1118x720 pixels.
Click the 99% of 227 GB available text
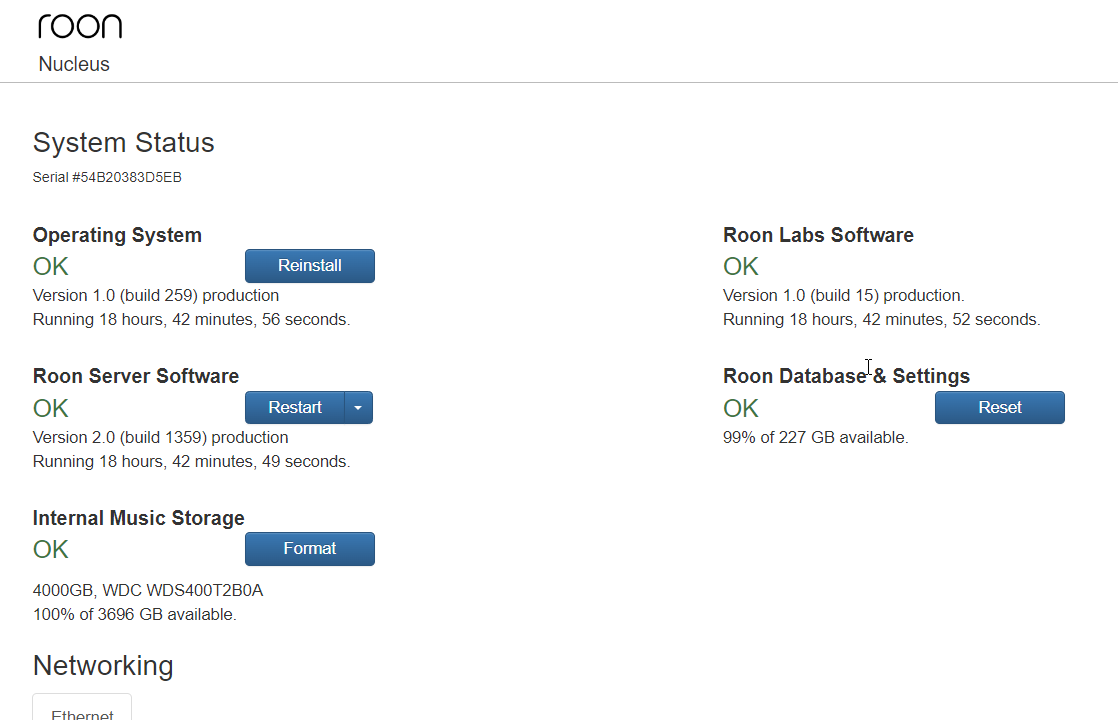(815, 437)
